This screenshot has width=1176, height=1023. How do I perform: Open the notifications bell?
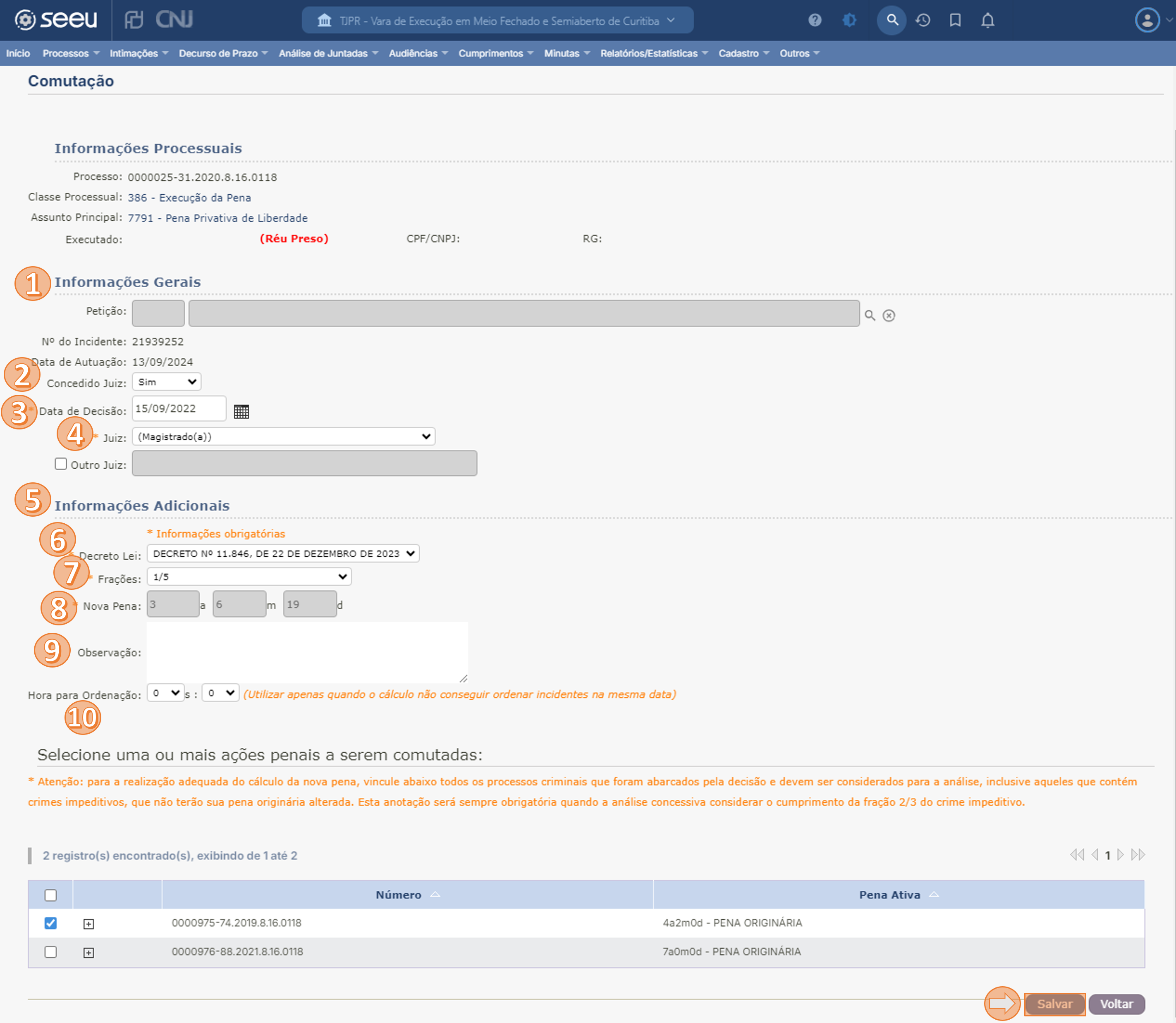(x=987, y=21)
